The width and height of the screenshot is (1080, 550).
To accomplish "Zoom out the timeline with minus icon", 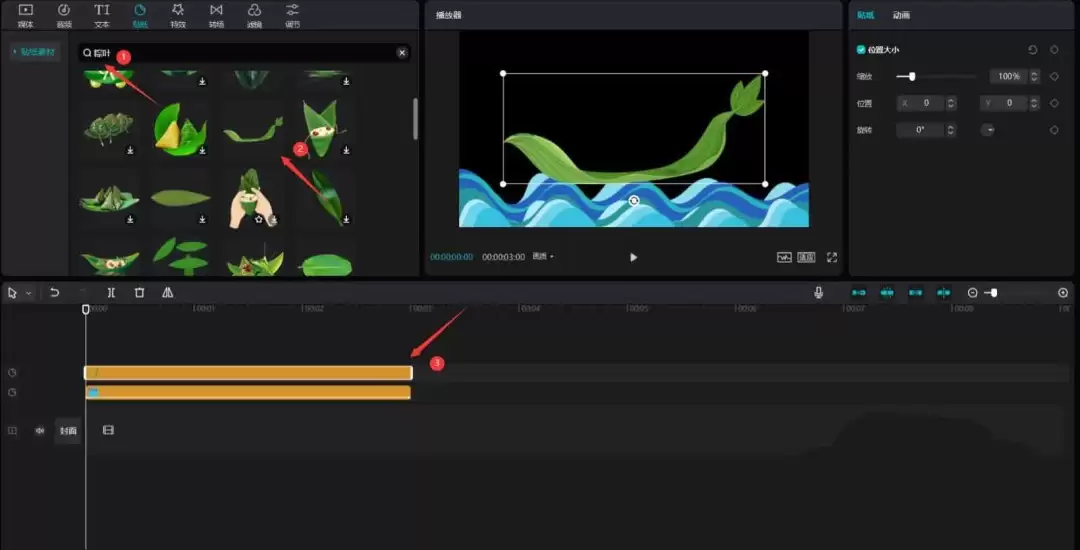I will [972, 293].
